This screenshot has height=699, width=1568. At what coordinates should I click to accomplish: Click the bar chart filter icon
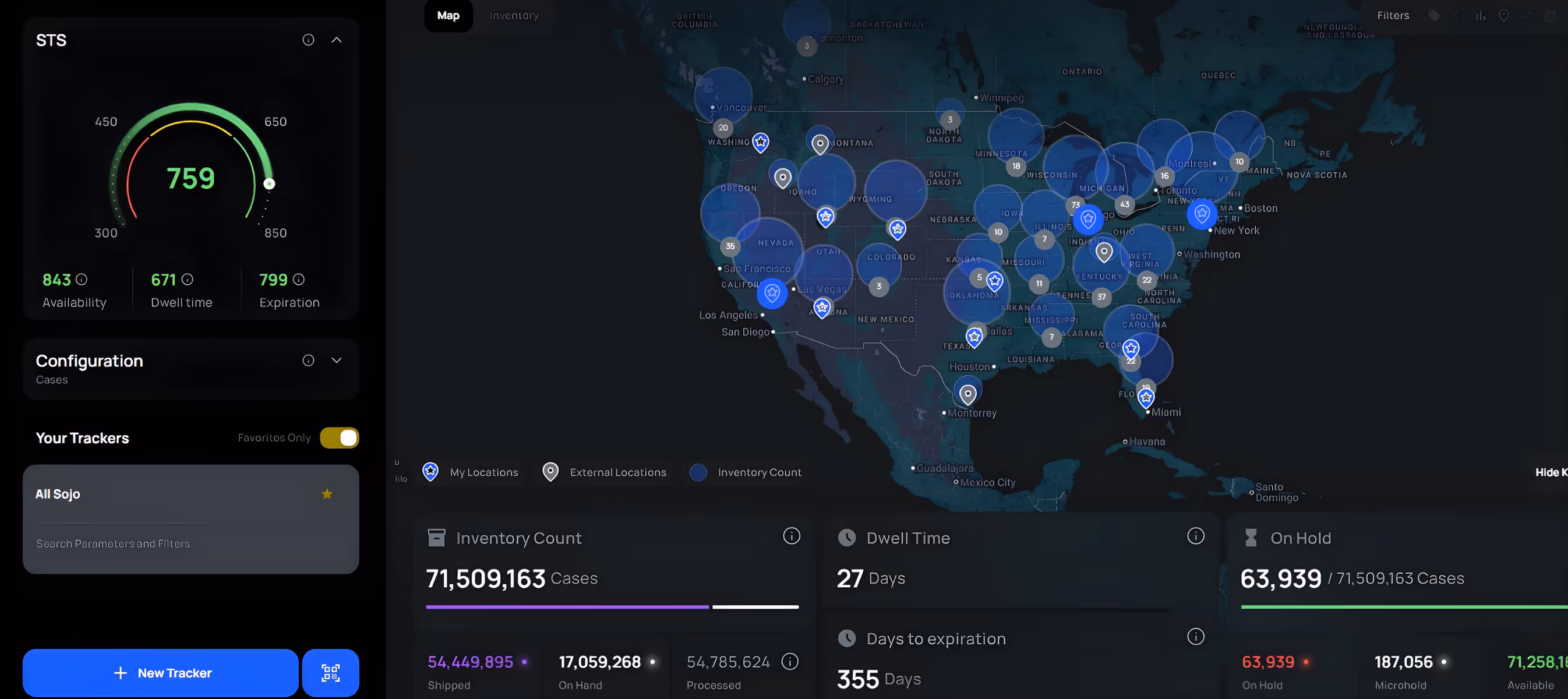pos(1481,16)
